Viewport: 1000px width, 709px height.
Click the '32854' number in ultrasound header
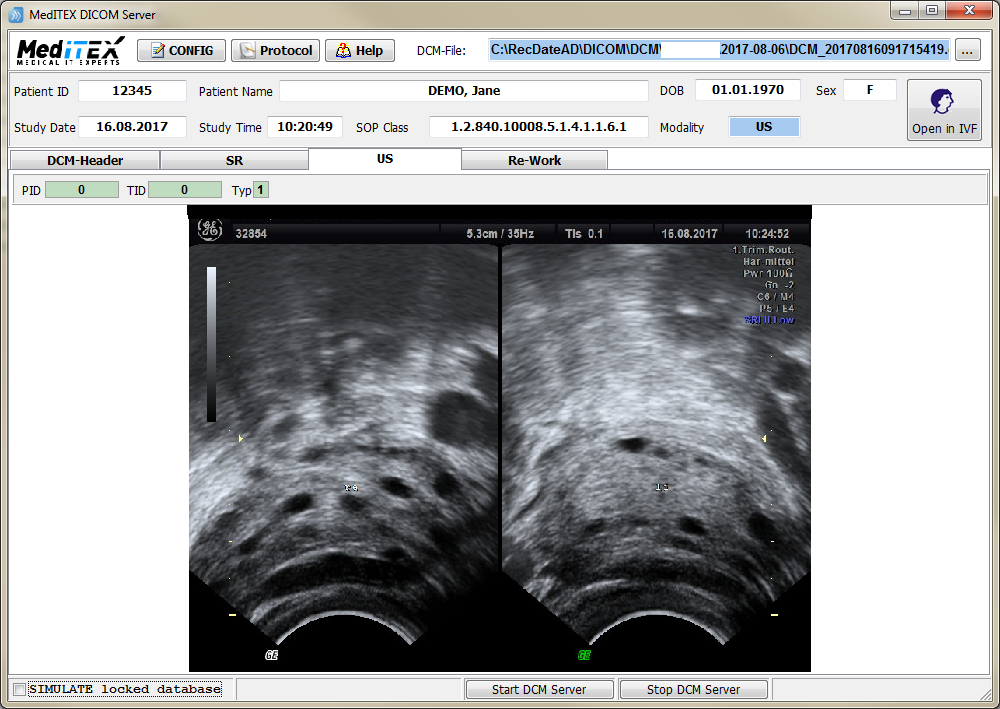tap(251, 234)
